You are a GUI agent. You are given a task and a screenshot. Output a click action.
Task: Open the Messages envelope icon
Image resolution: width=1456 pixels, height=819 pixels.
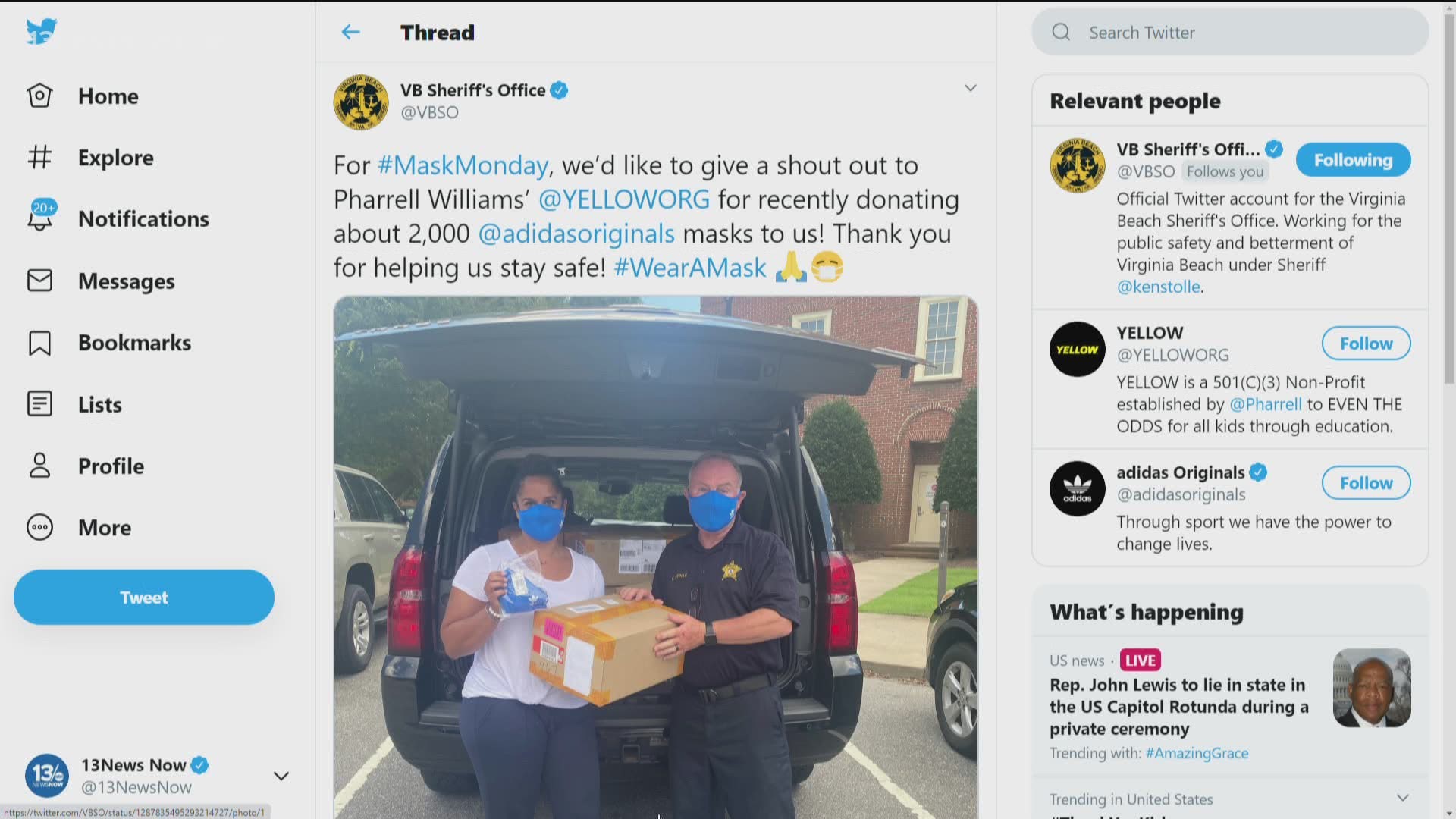(x=39, y=281)
